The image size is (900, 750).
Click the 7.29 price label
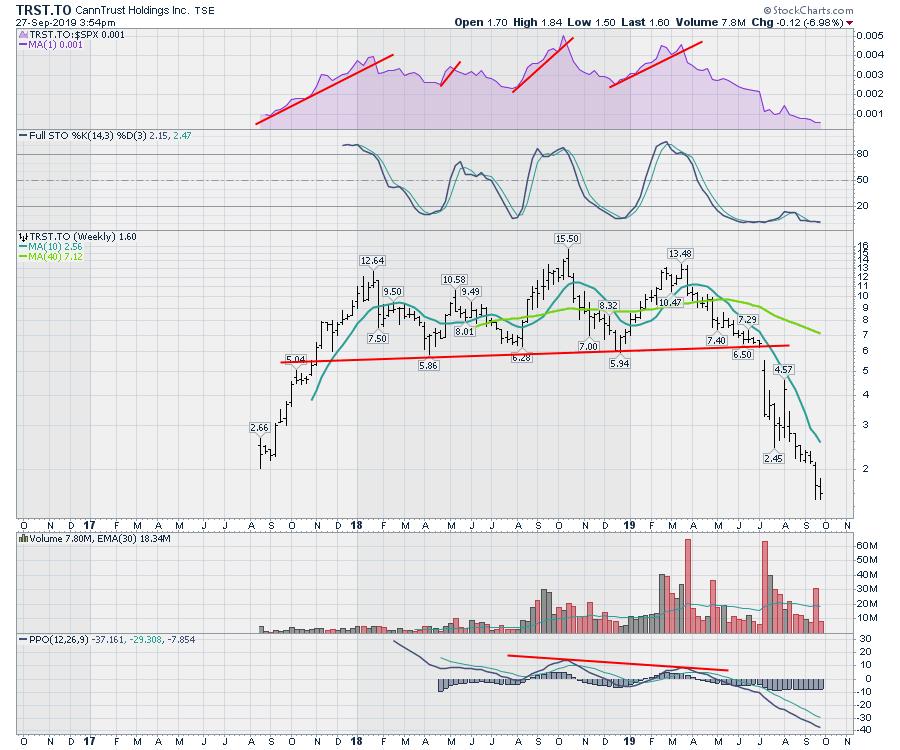pos(747,320)
